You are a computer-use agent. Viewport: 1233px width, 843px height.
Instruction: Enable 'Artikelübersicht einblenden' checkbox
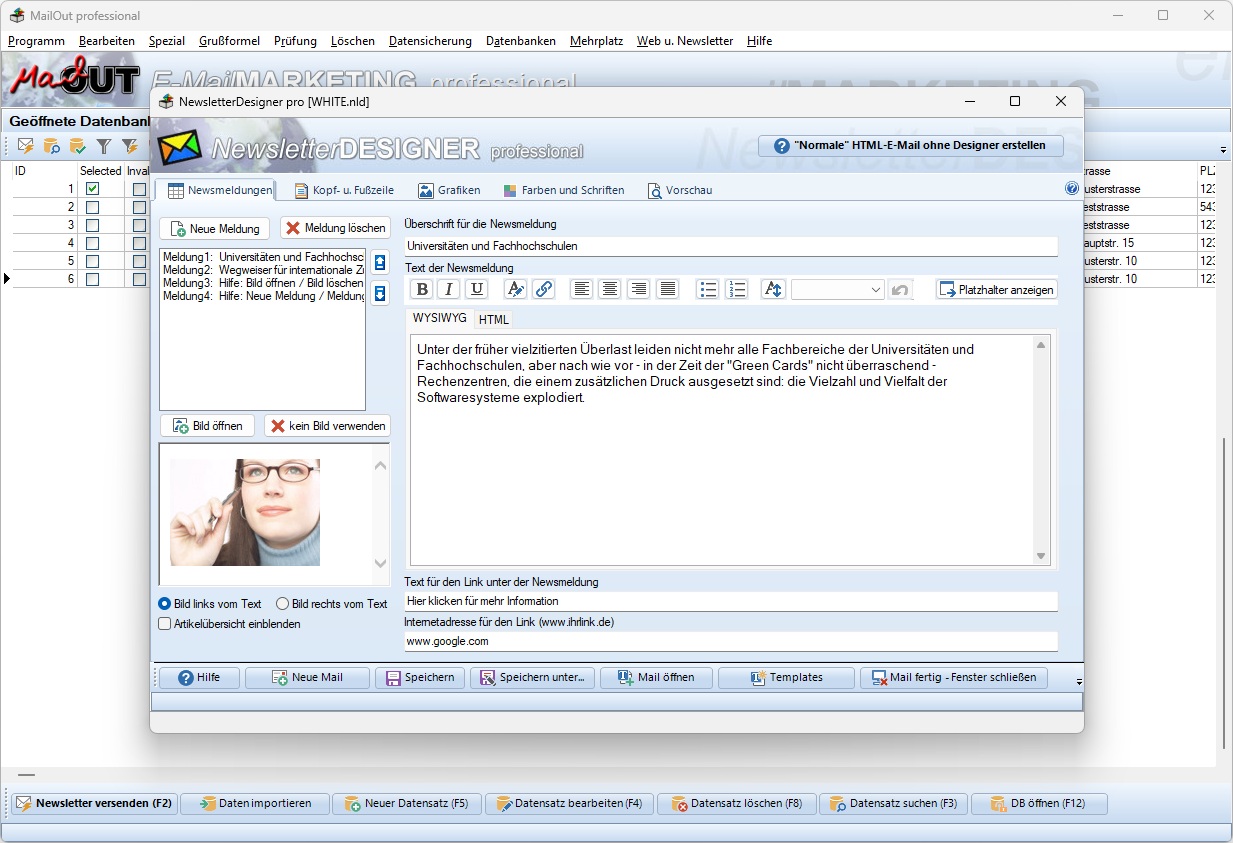165,624
